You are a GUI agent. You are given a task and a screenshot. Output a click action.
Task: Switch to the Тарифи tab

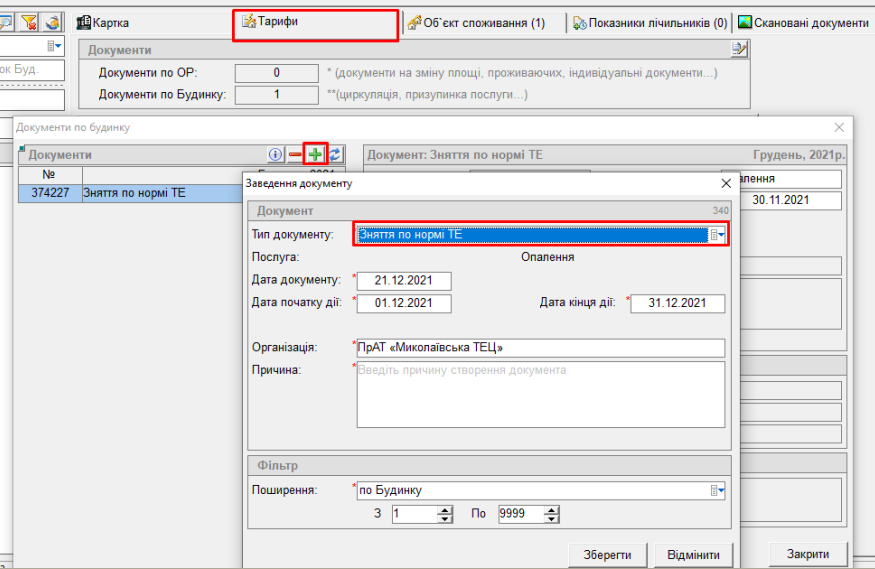point(315,22)
